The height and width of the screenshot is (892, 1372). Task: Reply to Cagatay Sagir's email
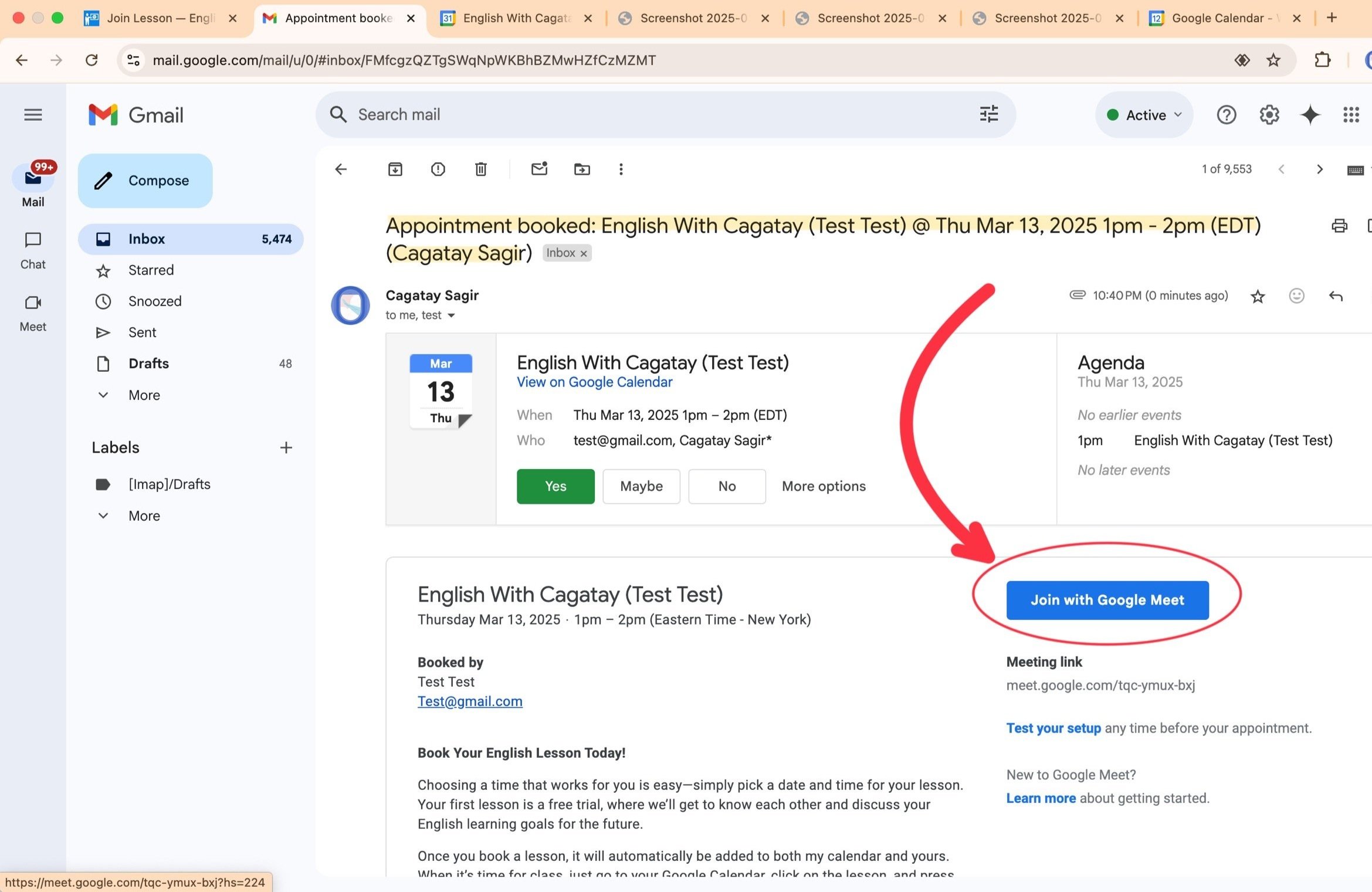[x=1336, y=296]
